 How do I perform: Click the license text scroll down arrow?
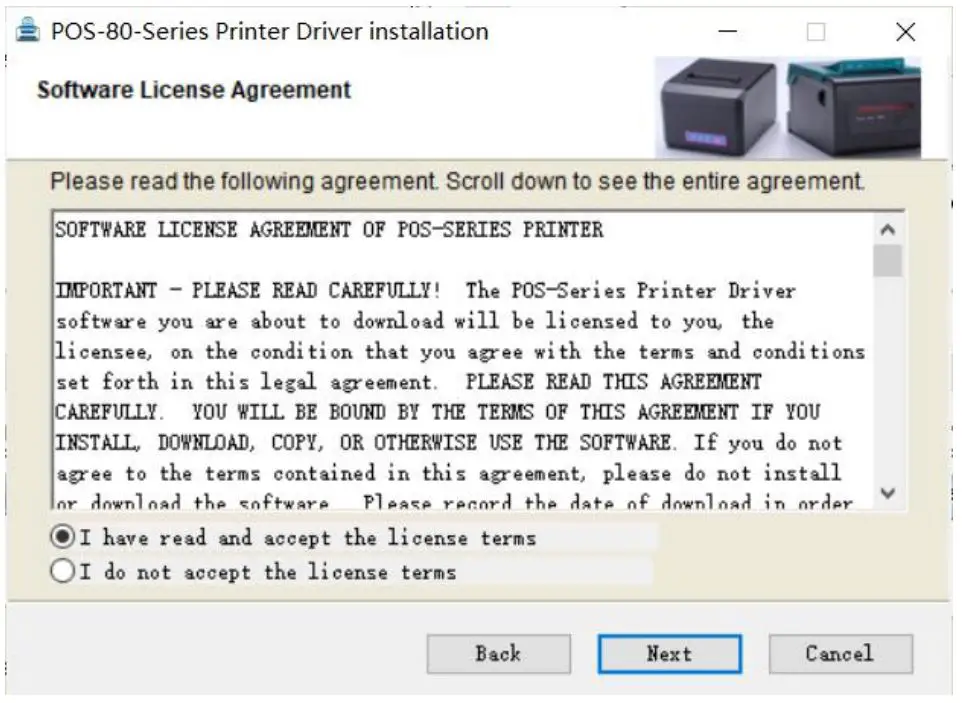pyautogui.click(x=888, y=493)
